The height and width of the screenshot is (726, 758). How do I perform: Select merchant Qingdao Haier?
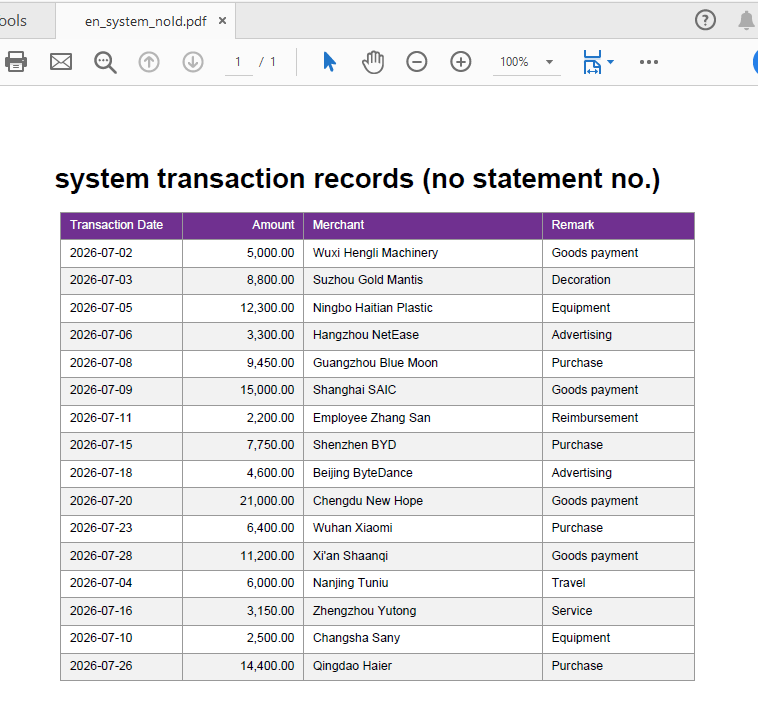[x=352, y=667]
